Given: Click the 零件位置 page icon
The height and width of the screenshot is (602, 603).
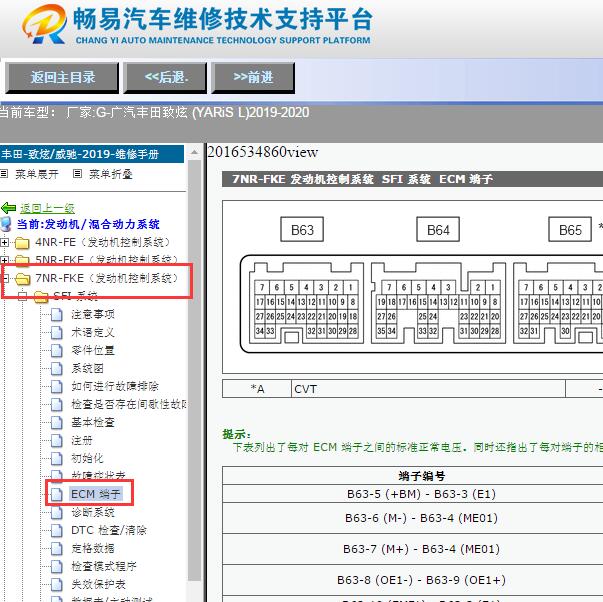Looking at the screenshot, I should tap(57, 350).
